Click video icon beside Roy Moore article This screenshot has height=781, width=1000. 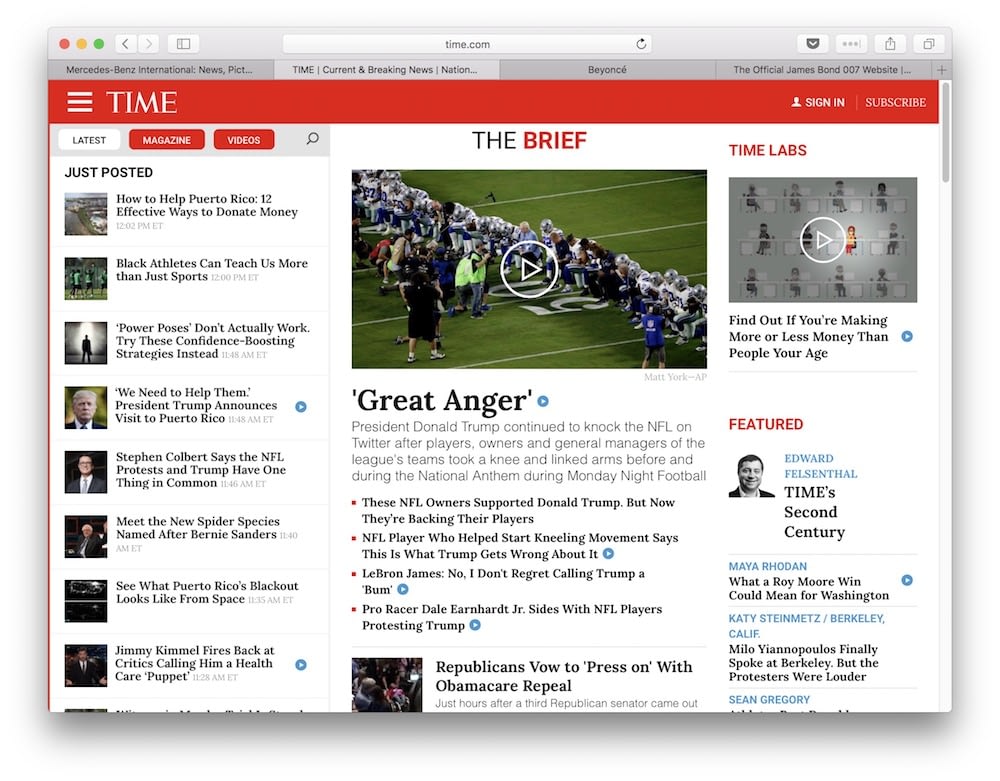[907, 580]
